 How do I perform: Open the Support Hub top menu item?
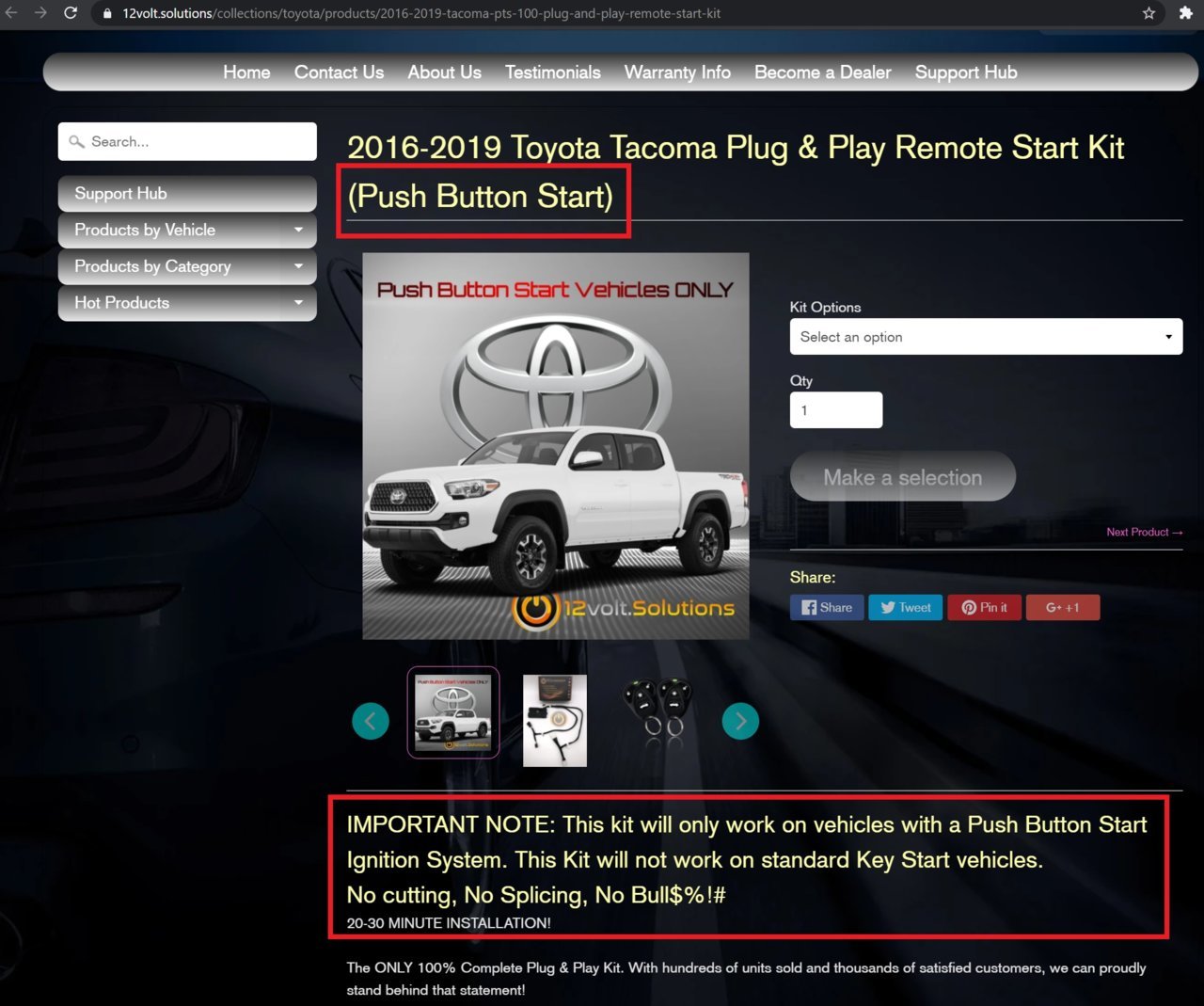point(966,72)
